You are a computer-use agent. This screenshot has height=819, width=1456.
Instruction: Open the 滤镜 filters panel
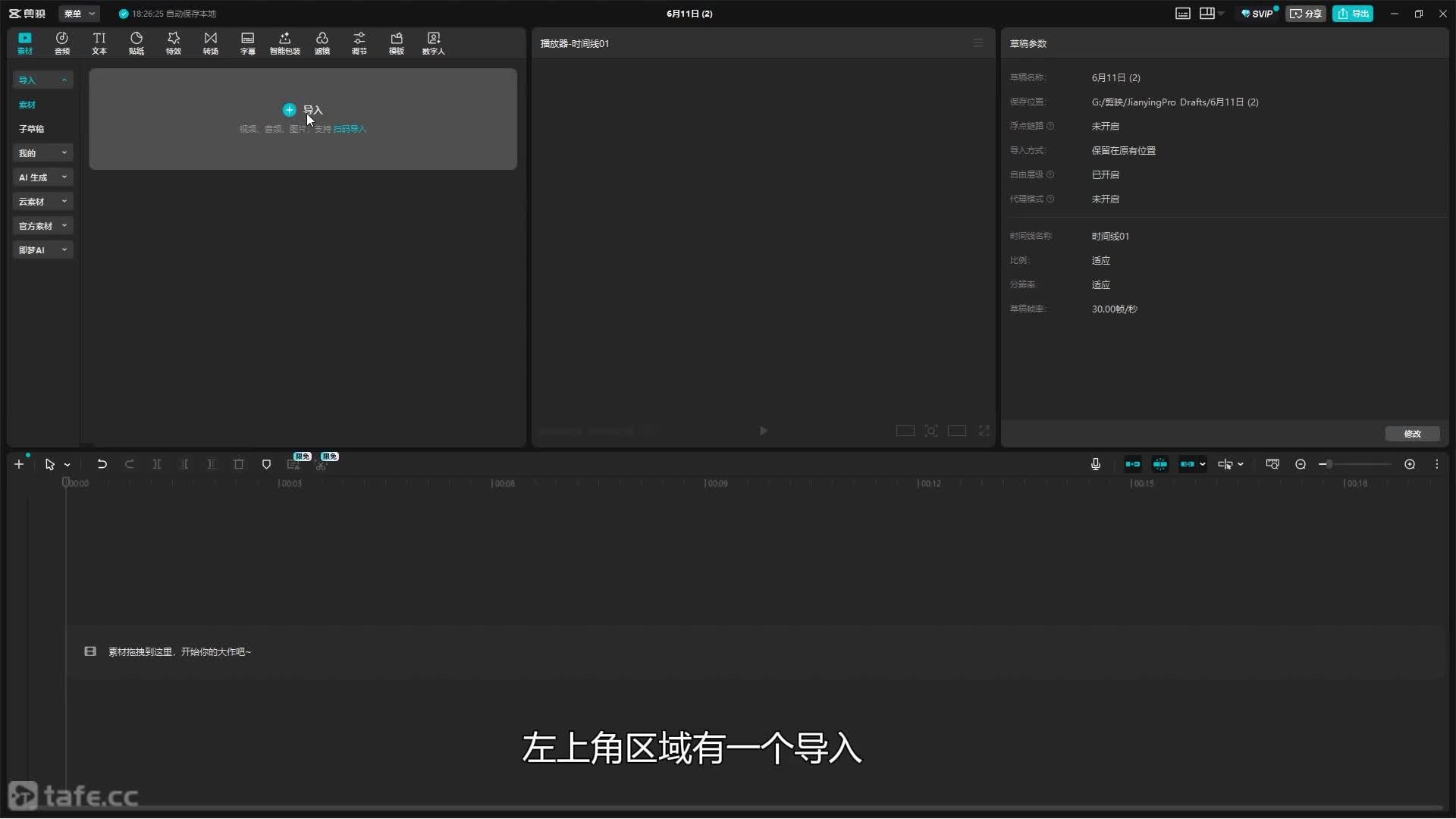click(322, 43)
